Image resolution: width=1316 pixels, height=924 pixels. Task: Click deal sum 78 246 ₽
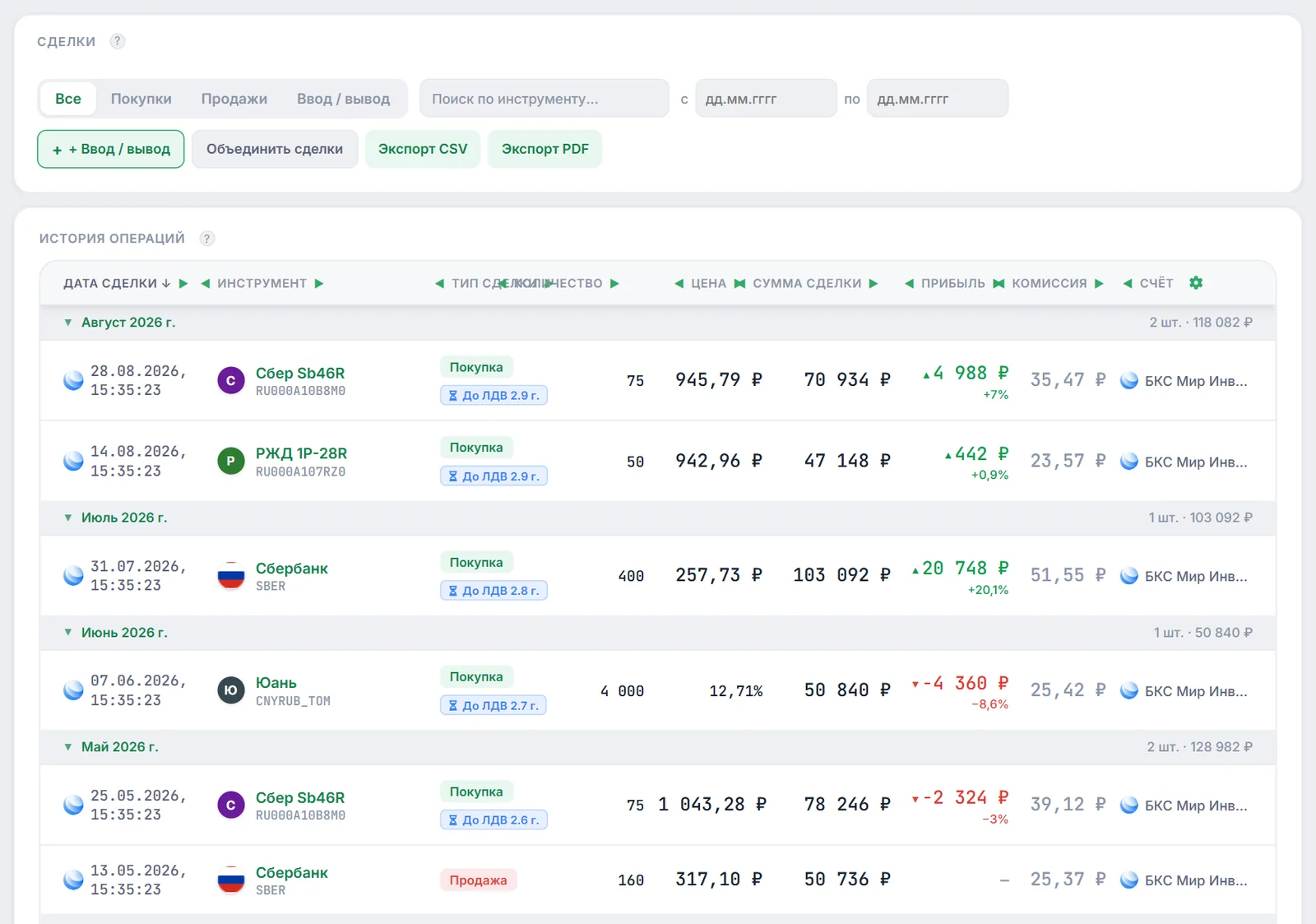(x=847, y=805)
